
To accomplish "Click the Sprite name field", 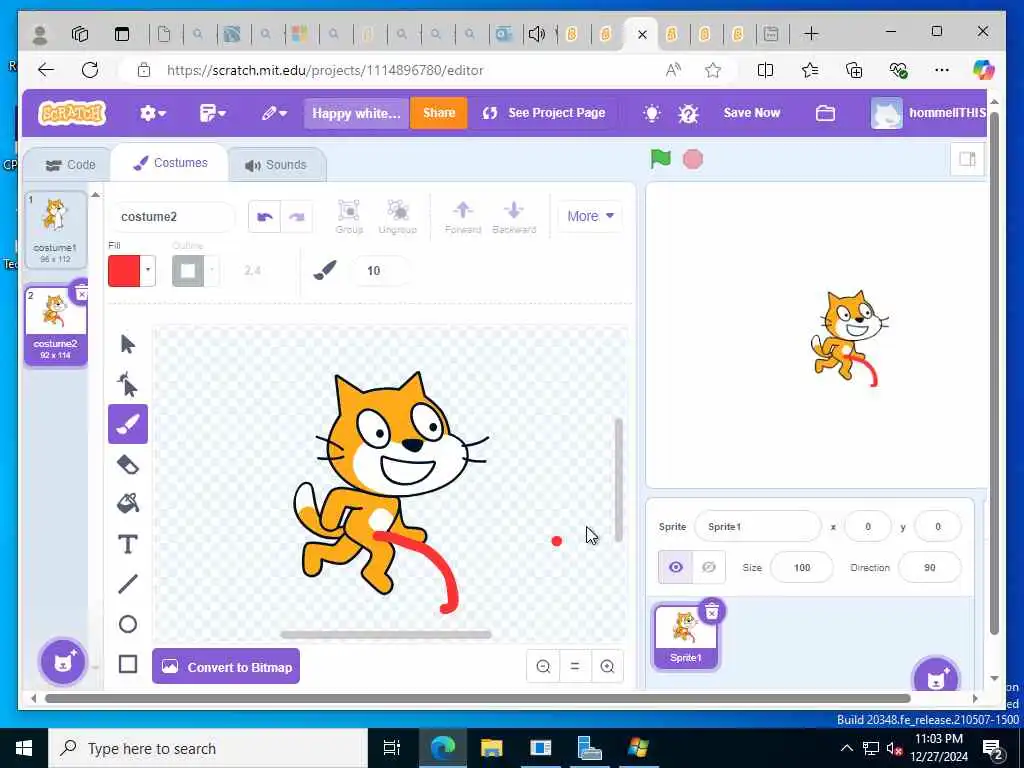I will (758, 526).
